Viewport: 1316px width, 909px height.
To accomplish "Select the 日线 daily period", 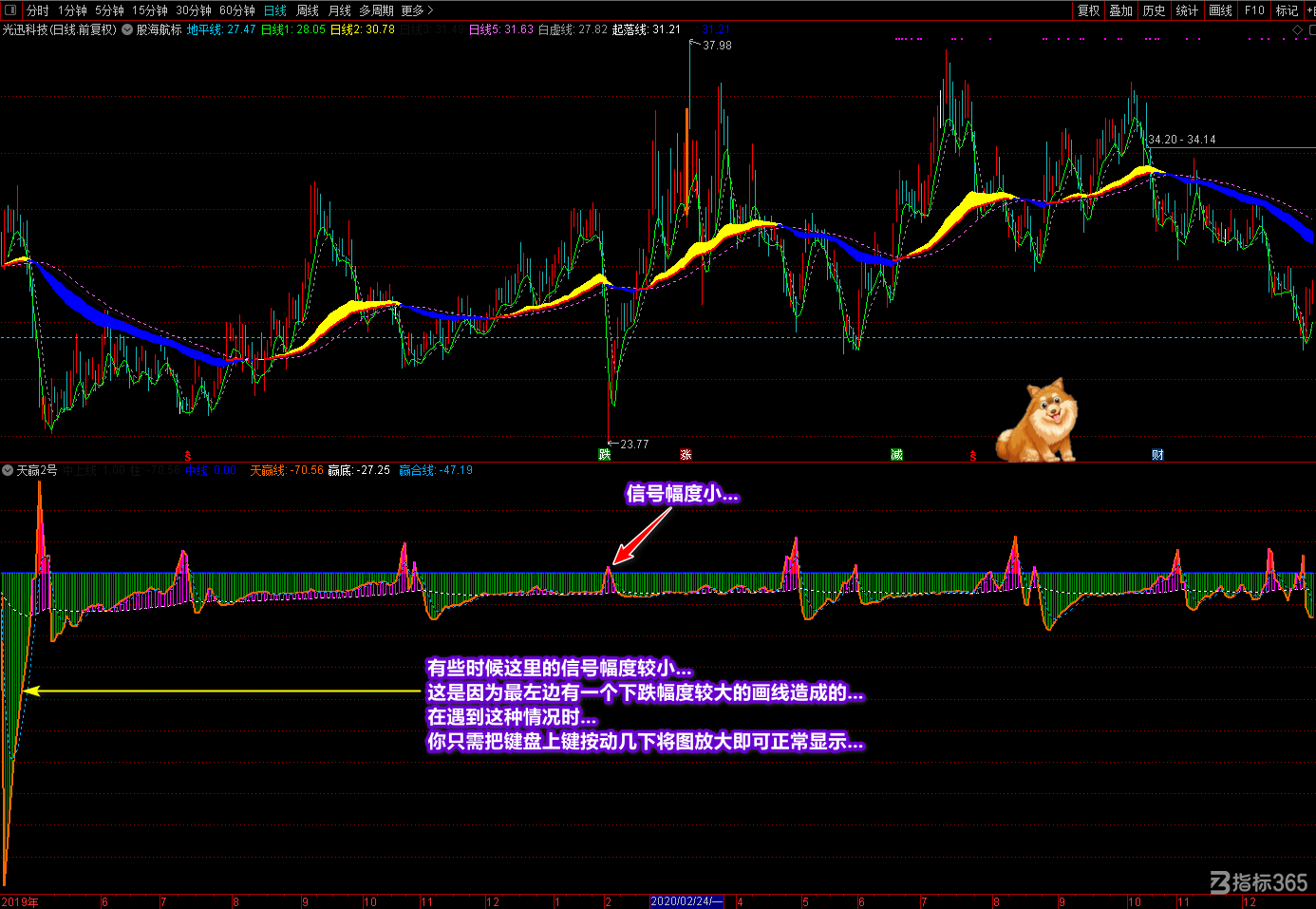I will click(x=275, y=10).
